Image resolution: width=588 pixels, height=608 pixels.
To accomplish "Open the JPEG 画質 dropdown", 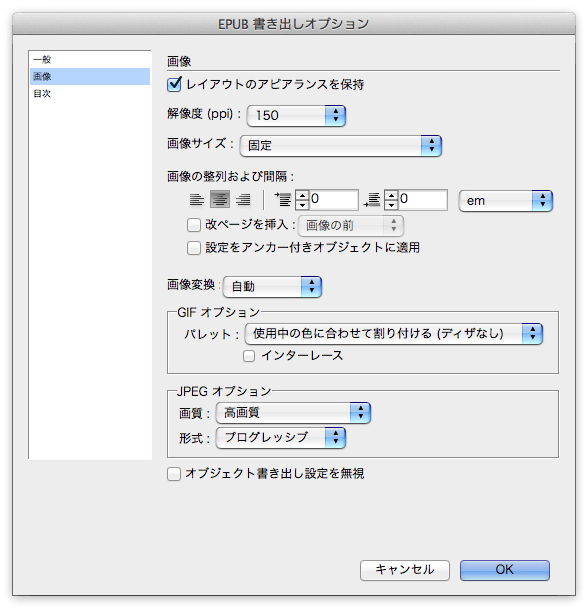I will tap(293, 413).
